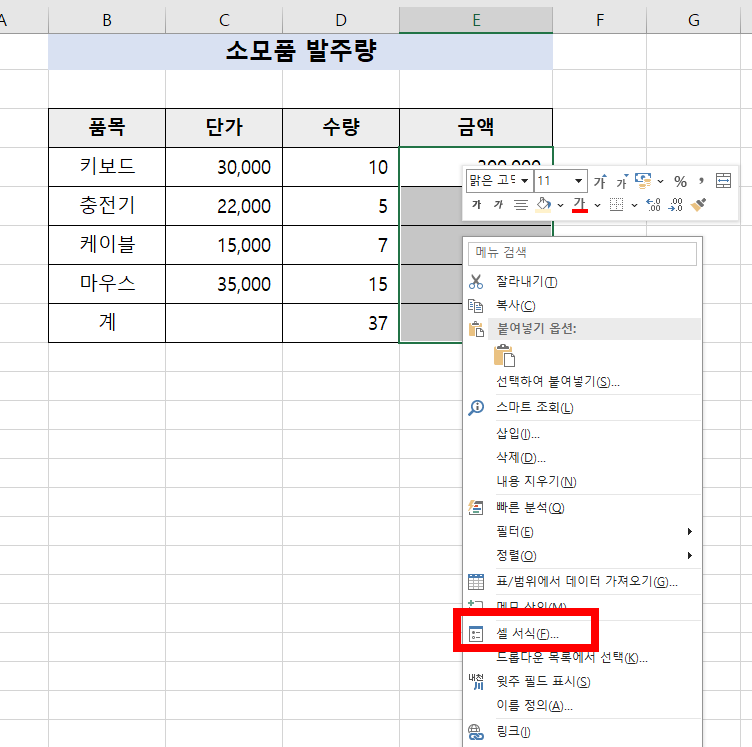
Task: Choose 복사(C) from context menu
Action: 582,305
